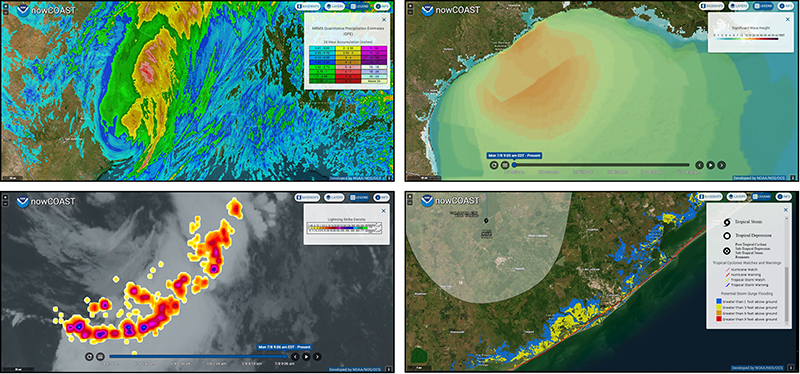The width and height of the screenshot is (800, 374).
Task: Click the storm marker on surge map
Action: (486, 220)
